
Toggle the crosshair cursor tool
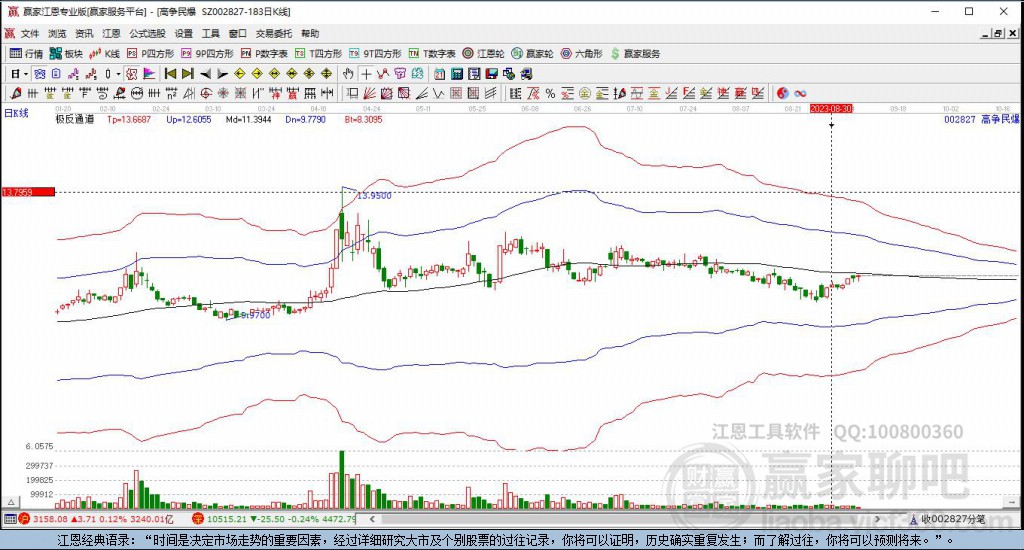366,74
